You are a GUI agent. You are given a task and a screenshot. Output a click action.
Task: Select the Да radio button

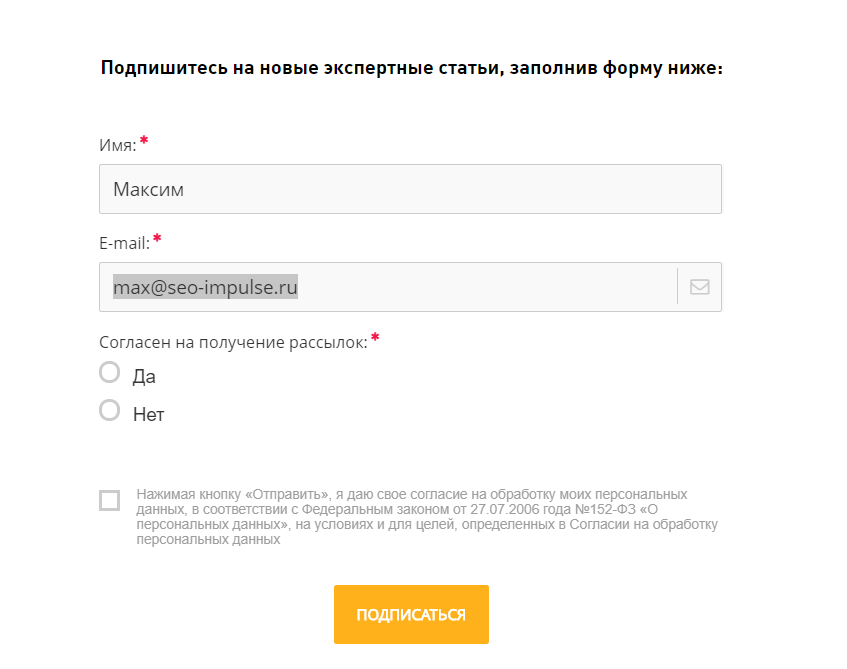coord(109,372)
